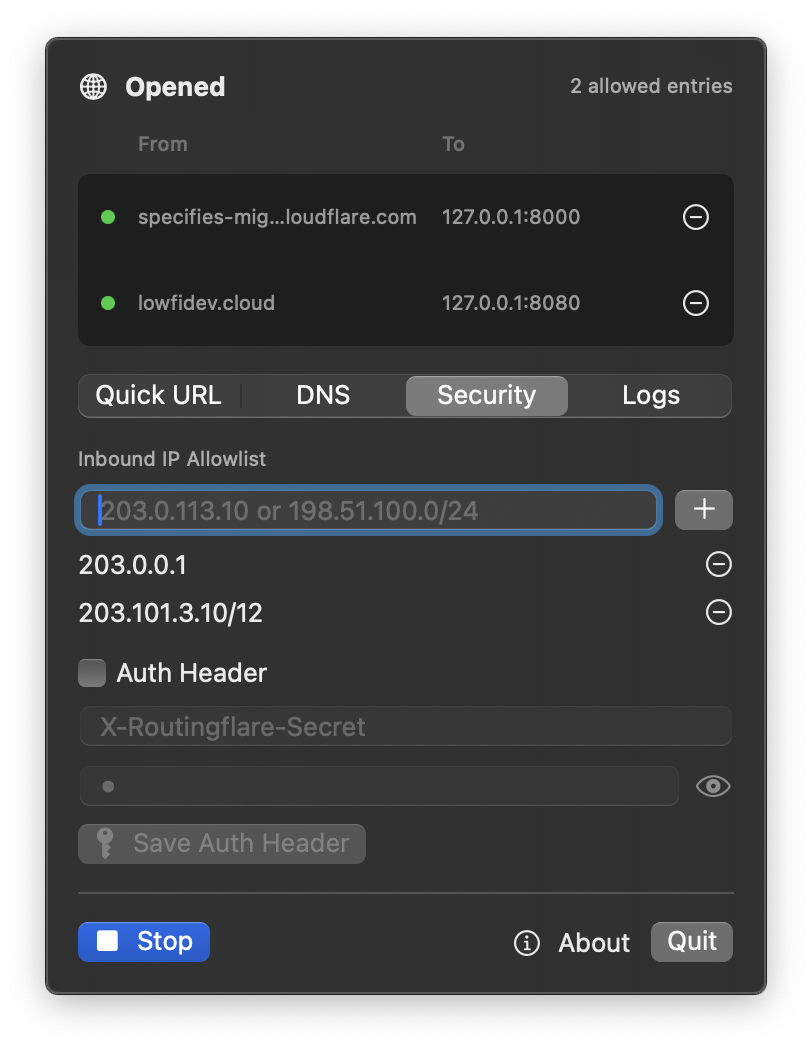Image resolution: width=812 pixels, height=1048 pixels.
Task: Click the green status dot for specifies-mig...loudflare.com
Action: (x=108, y=217)
